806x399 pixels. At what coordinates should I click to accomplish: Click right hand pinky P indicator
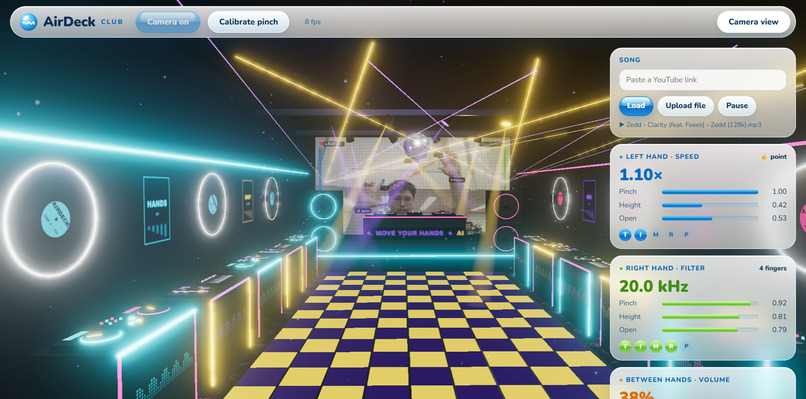(x=686, y=346)
